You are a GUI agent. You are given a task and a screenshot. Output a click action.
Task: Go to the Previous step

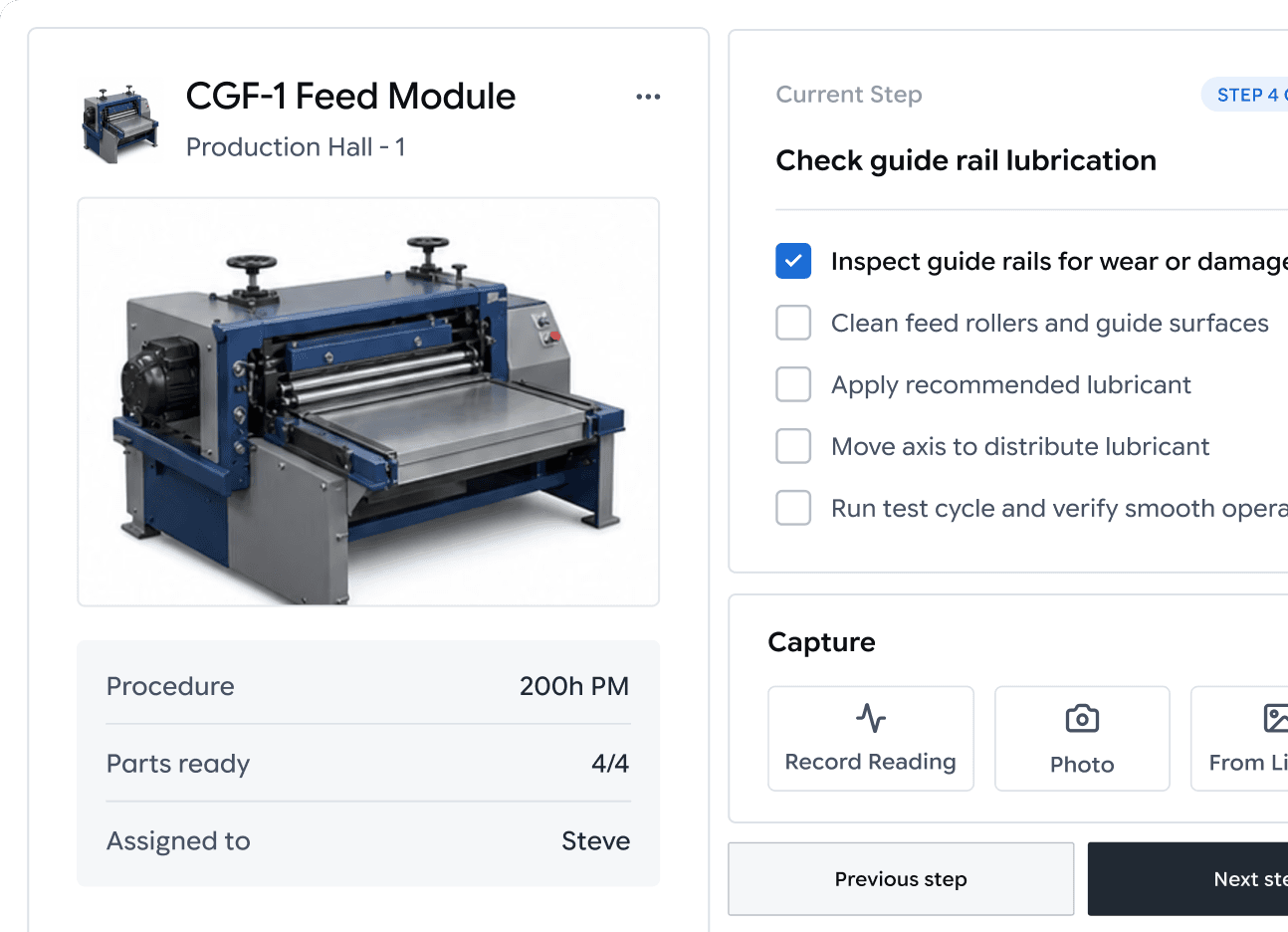[x=901, y=879]
